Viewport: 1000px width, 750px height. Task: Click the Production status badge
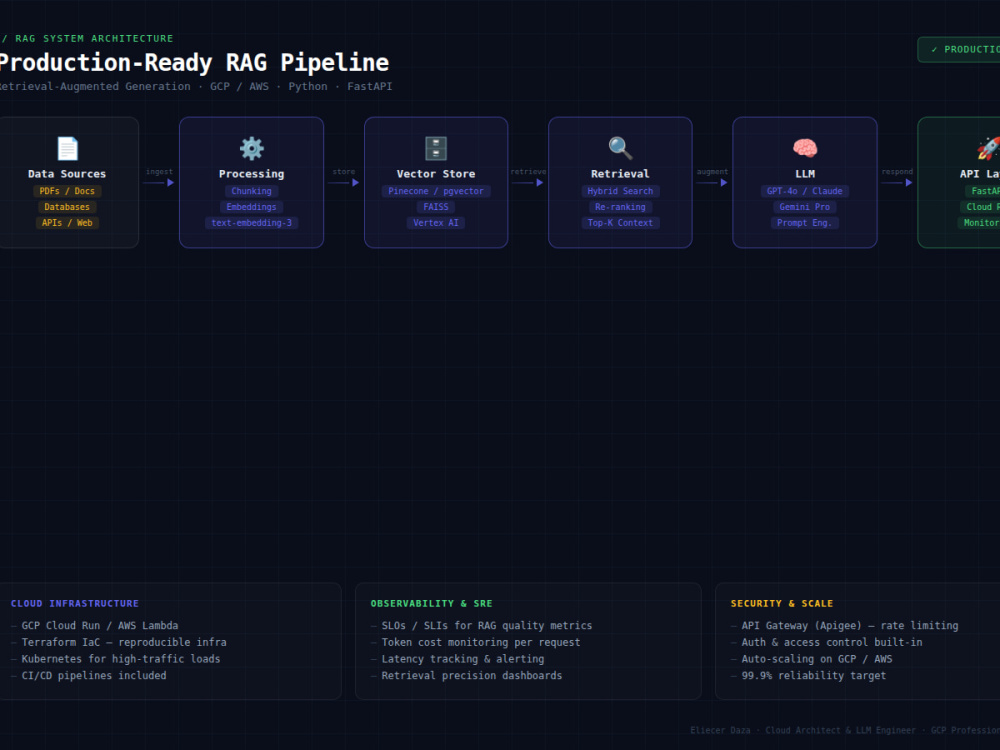[x=959, y=50]
